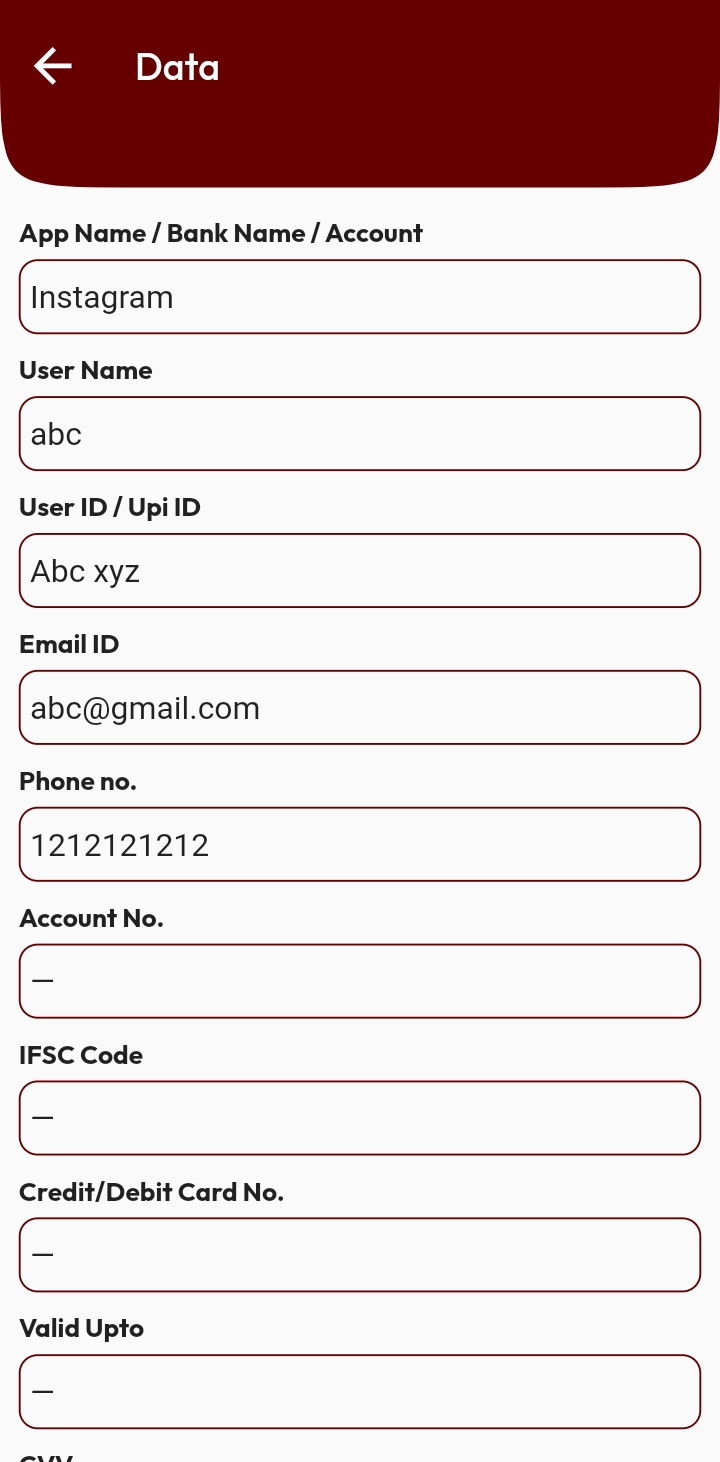Click the 'Account No.' label text
720x1462 pixels.
tap(91, 918)
